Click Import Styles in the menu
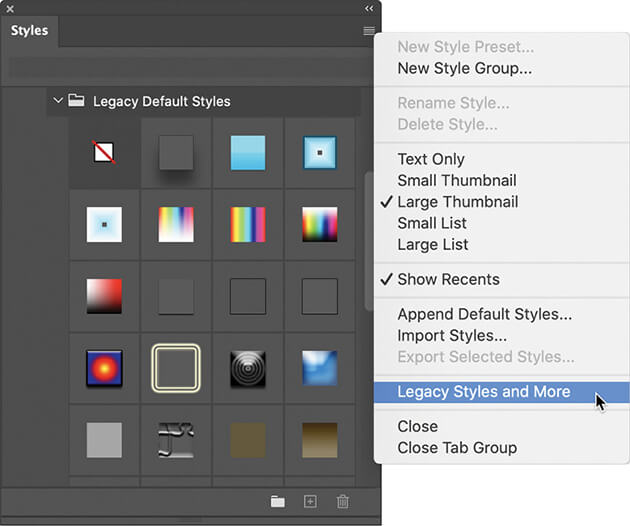 pos(451,336)
